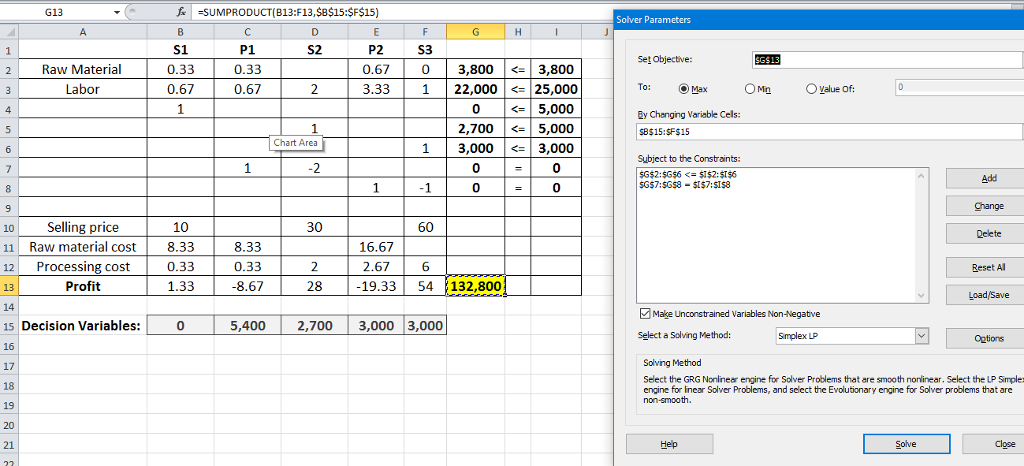This screenshot has width=1024, height=466.
Task: Expand the Select a Solving Method dropdown
Action: click(921, 337)
